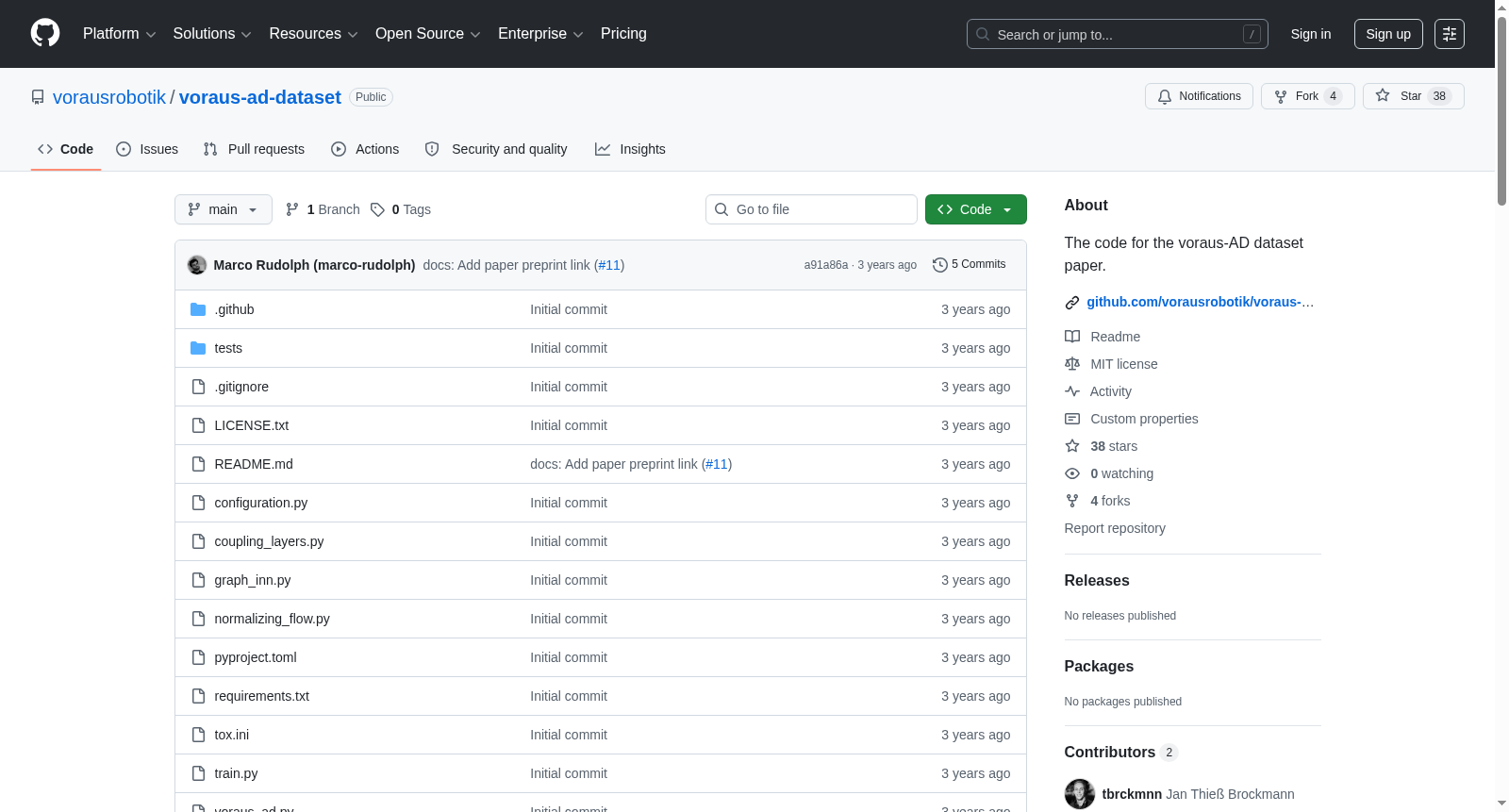The image size is (1509, 812).
Task: Click the Sign in link
Action: pos(1311,34)
